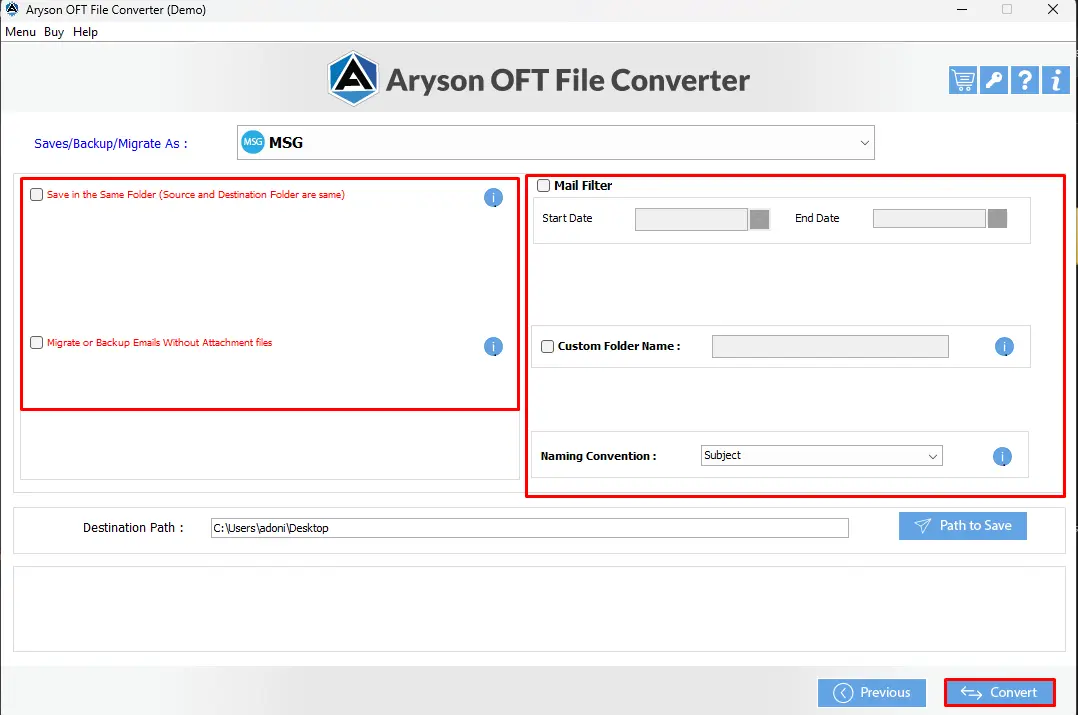Open the Buy menu
Image resolution: width=1078 pixels, height=715 pixels.
click(54, 32)
